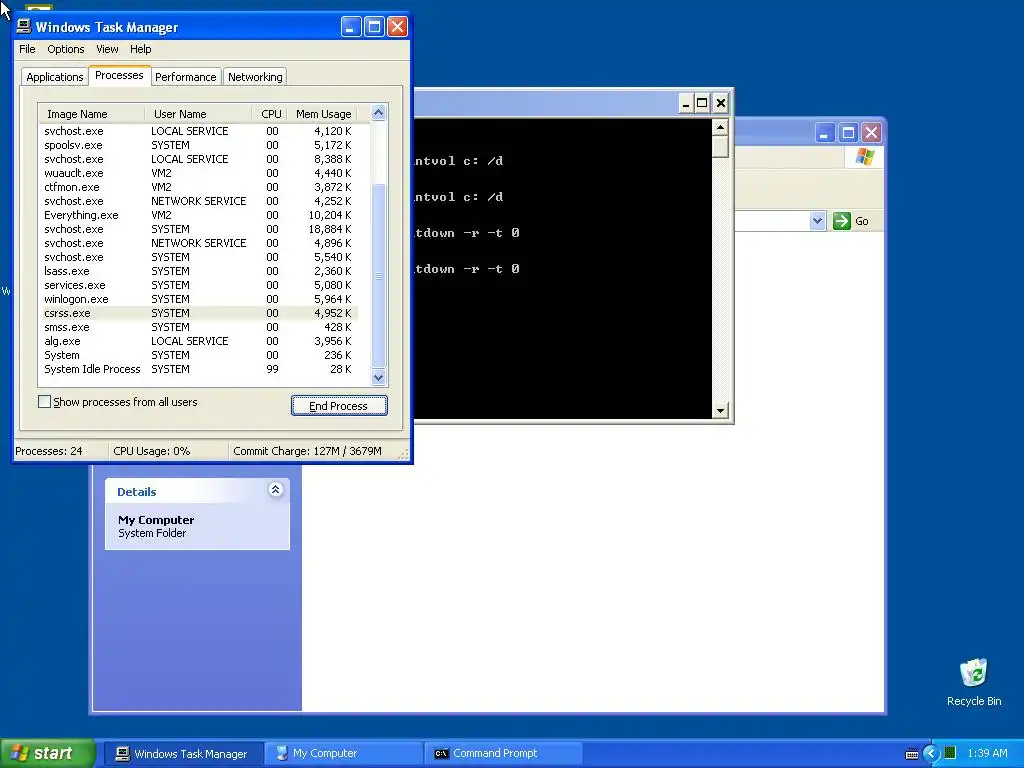Maximize the Windows Task Manager window

[374, 27]
